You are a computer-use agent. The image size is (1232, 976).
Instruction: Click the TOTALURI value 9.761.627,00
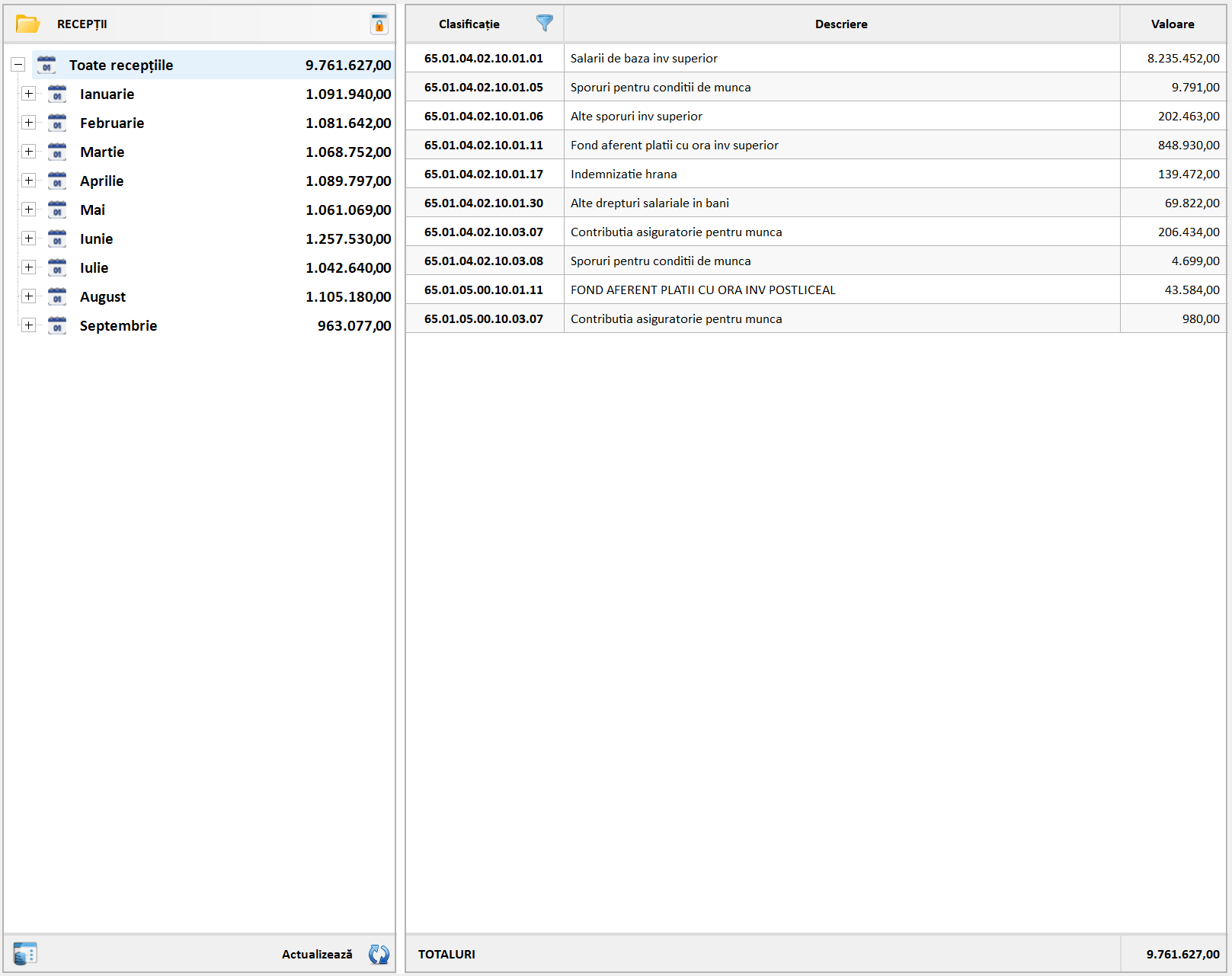coord(1182,954)
